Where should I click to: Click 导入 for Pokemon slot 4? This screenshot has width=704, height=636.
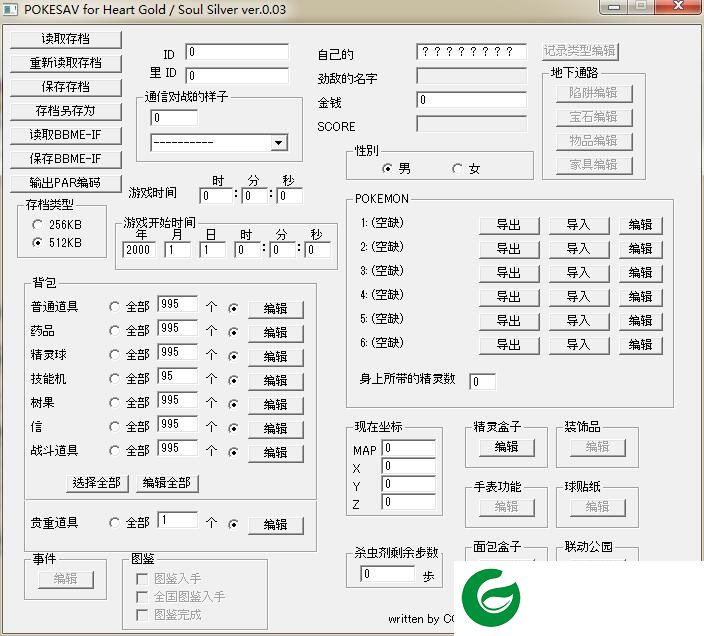click(579, 297)
